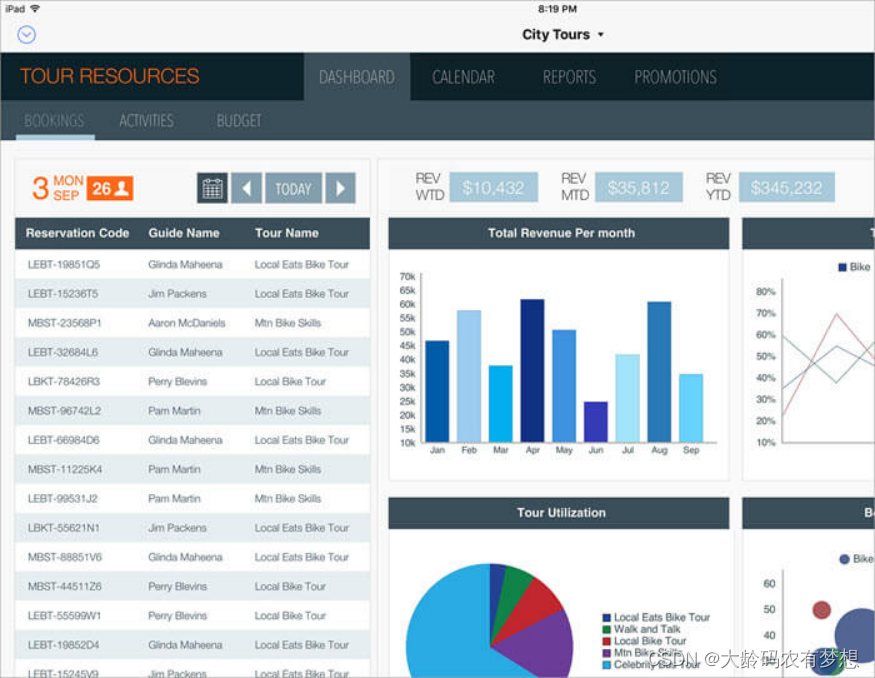Go to next day arrow

pos(340,188)
